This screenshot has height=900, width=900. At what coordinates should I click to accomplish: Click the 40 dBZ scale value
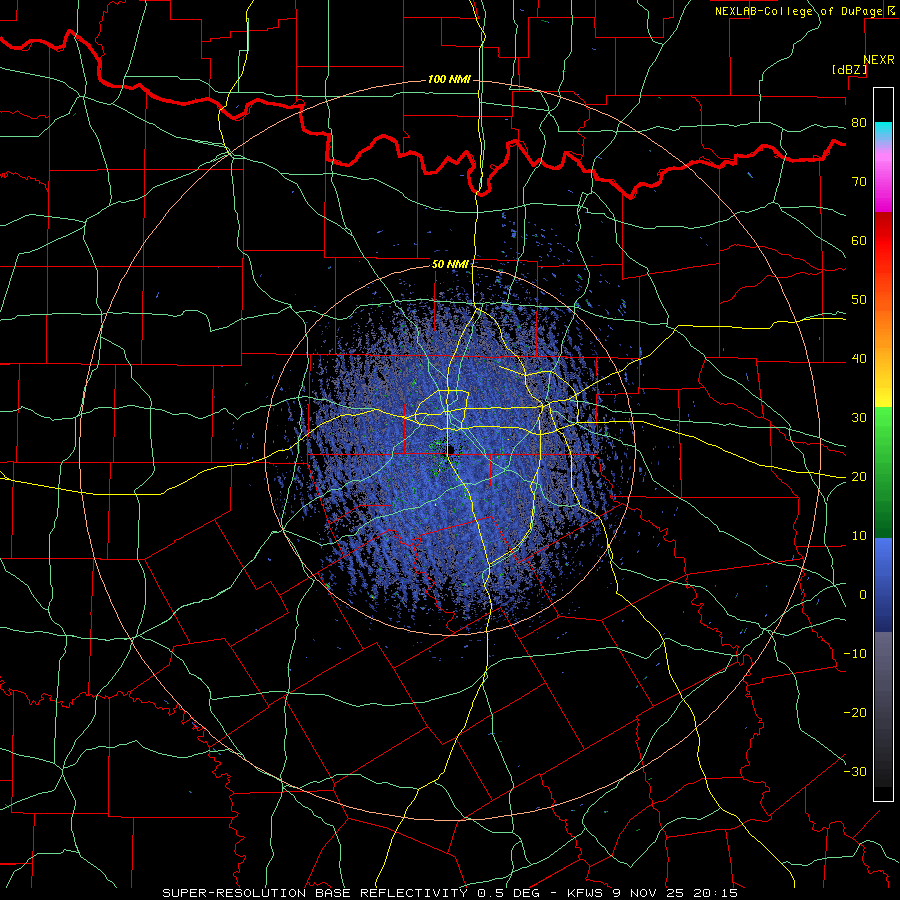859,359
